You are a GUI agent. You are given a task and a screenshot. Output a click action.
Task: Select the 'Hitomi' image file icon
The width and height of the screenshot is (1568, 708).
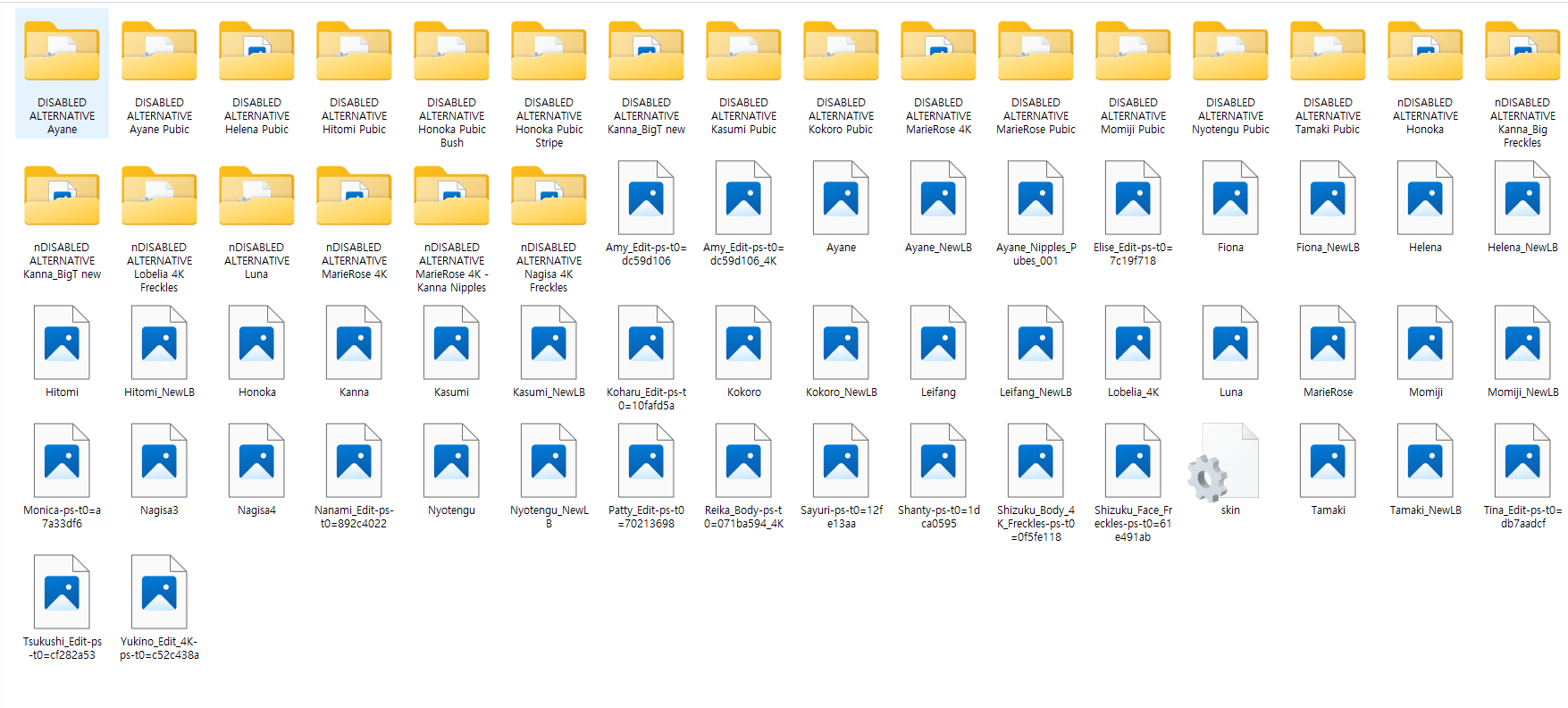pyautogui.click(x=62, y=342)
